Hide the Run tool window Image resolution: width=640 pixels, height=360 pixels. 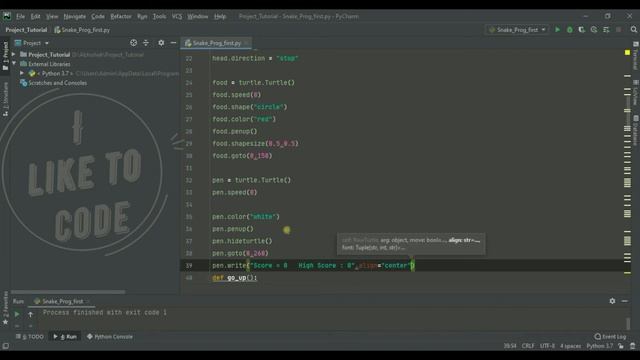pyautogui.click(x=624, y=301)
